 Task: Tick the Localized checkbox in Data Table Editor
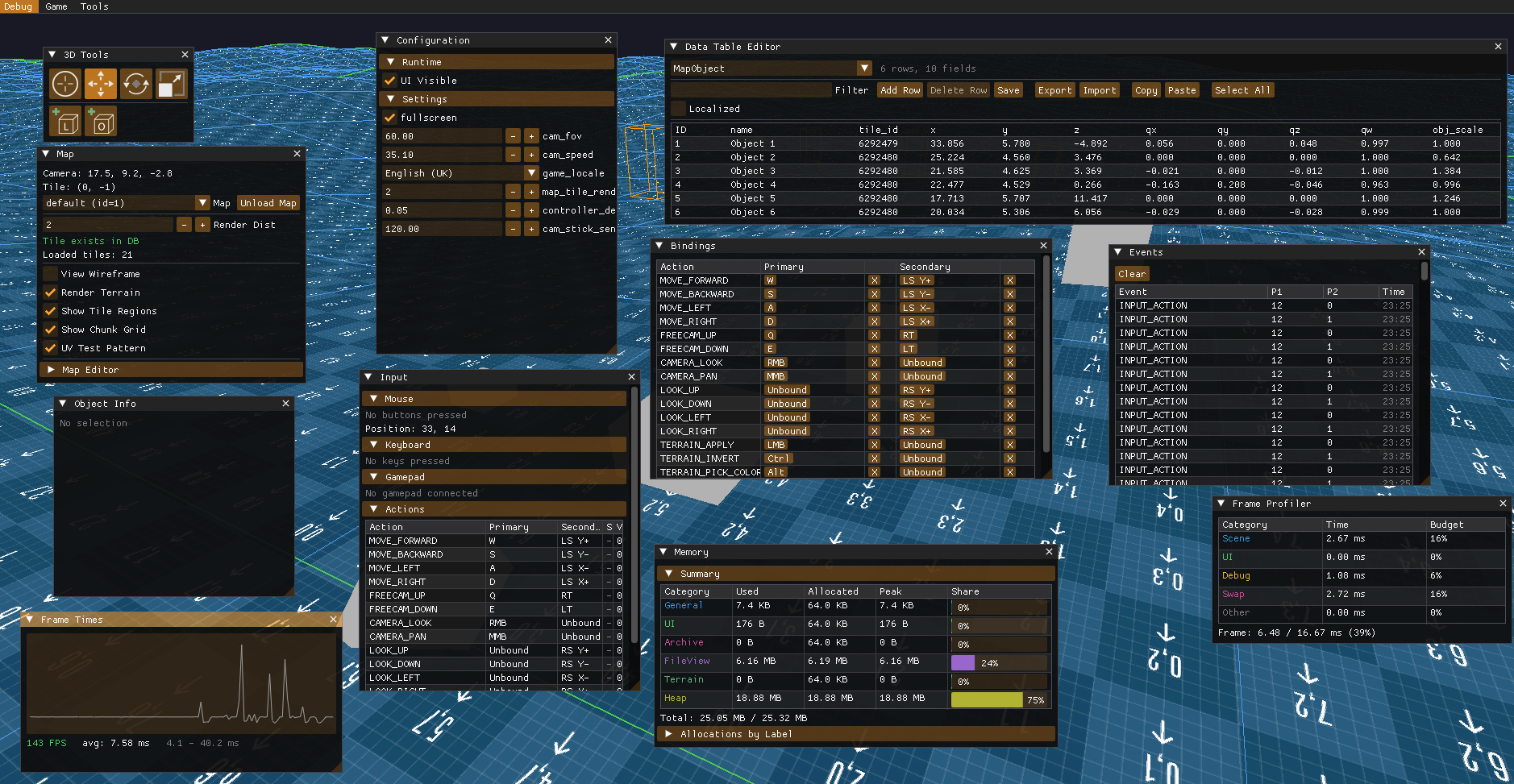679,109
